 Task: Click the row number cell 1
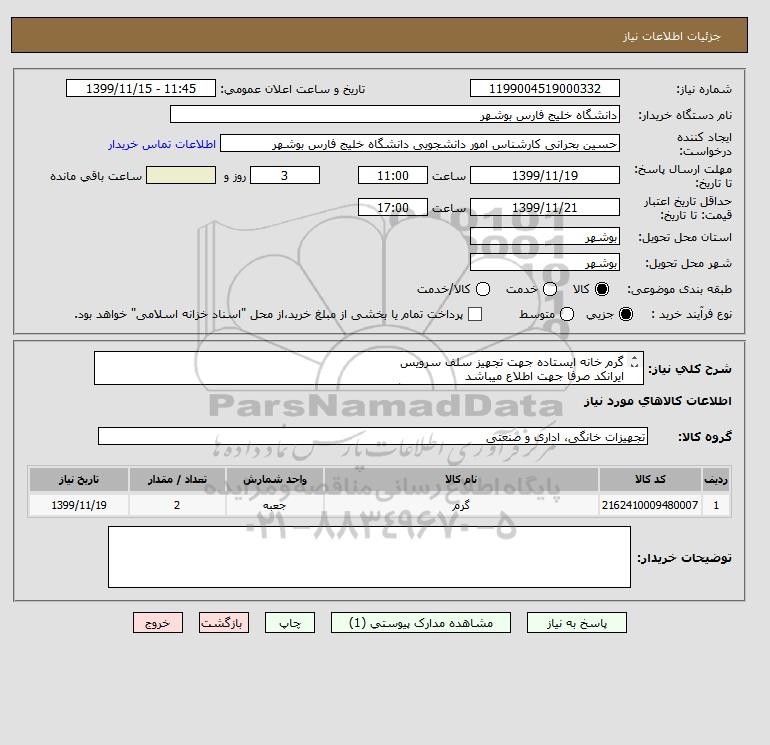pyautogui.click(x=716, y=505)
